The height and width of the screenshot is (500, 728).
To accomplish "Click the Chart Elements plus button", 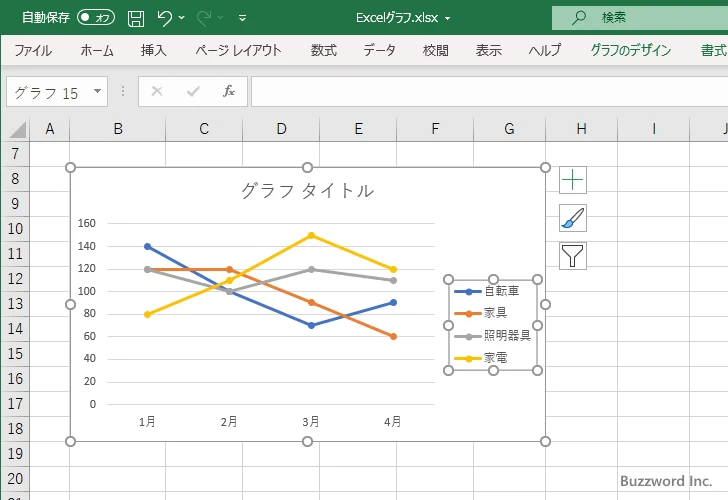I will tap(573, 180).
